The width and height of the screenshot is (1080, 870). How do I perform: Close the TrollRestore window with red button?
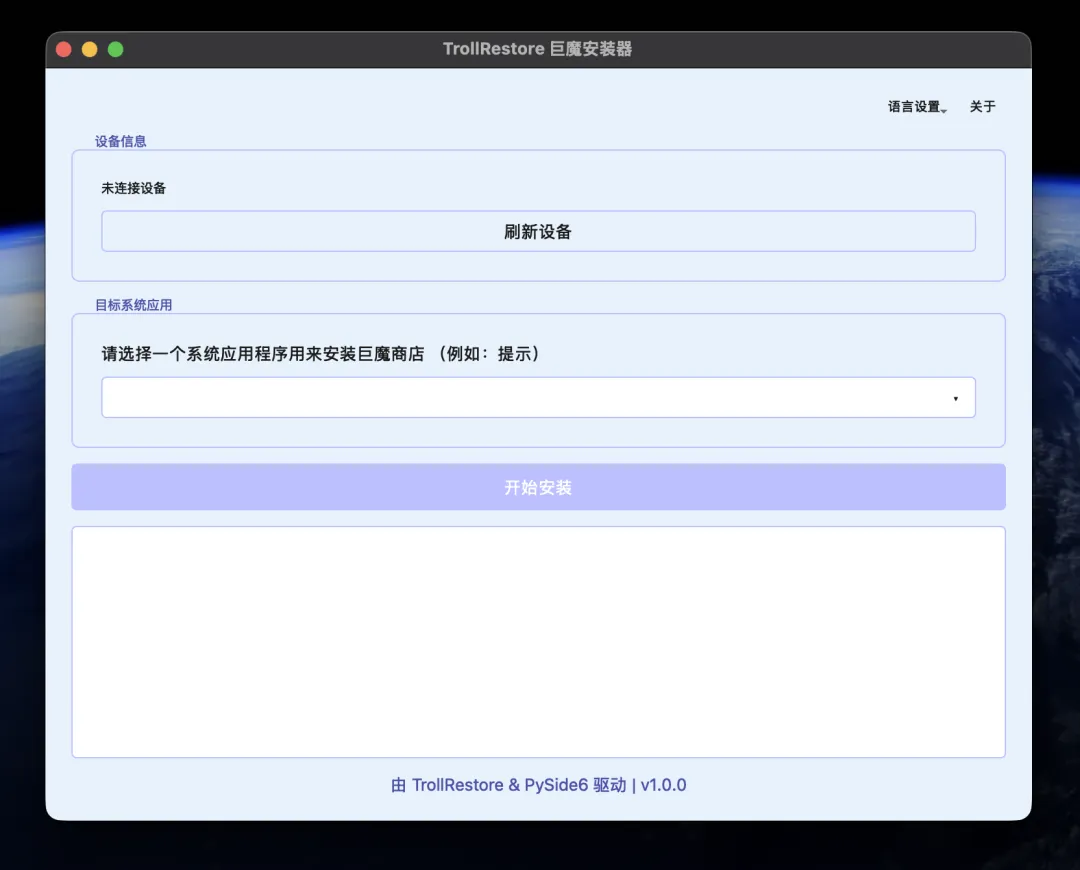click(64, 50)
